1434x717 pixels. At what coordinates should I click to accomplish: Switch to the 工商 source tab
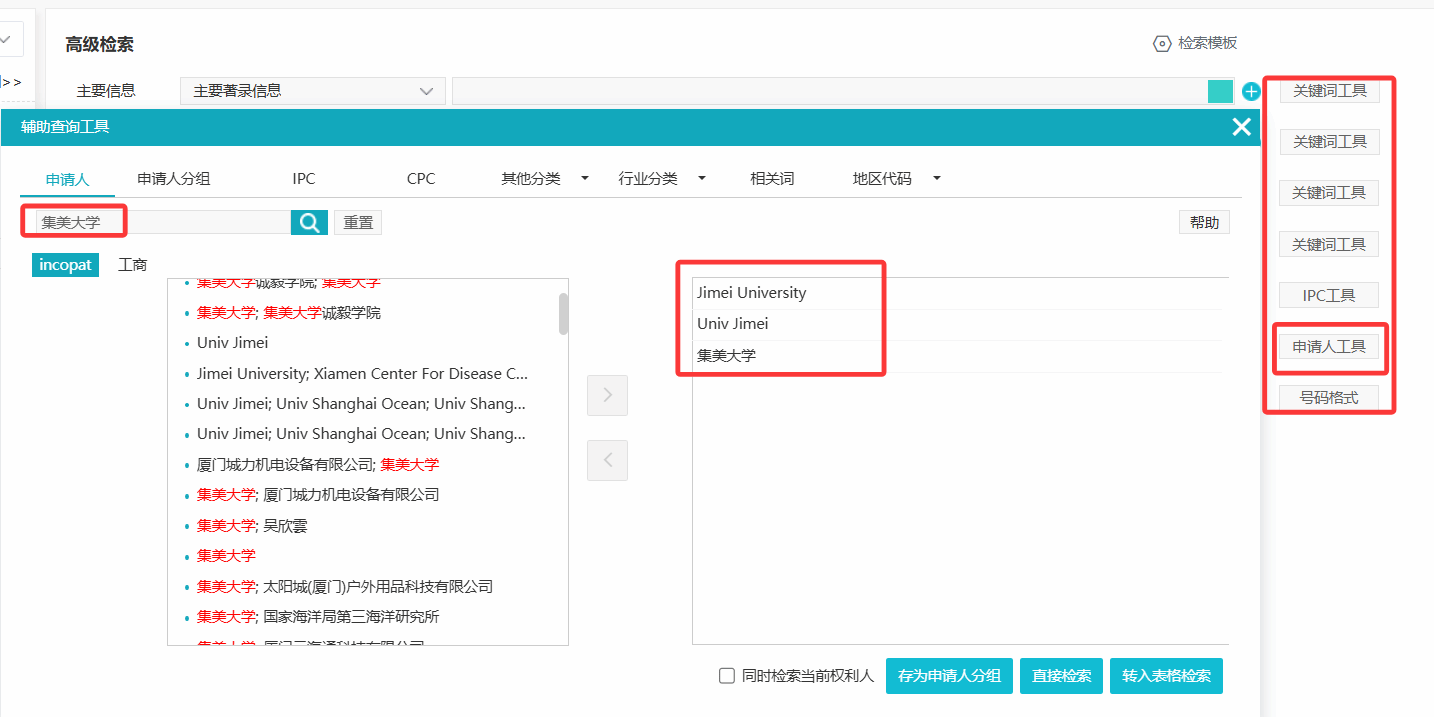tap(133, 265)
